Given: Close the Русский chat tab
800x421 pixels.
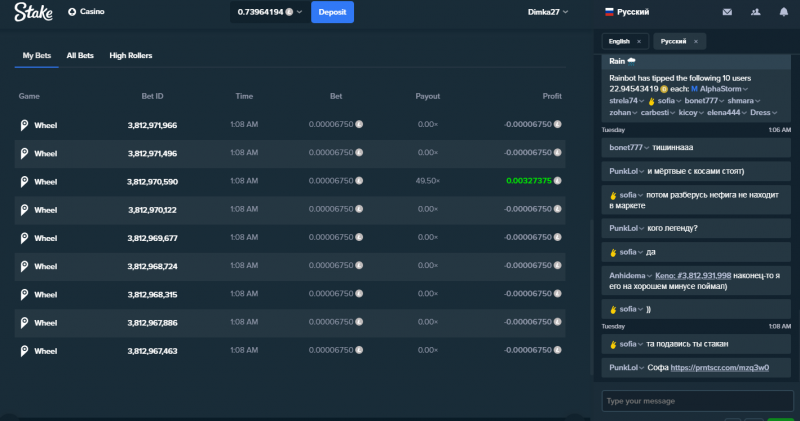Looking at the screenshot, I should (x=695, y=41).
